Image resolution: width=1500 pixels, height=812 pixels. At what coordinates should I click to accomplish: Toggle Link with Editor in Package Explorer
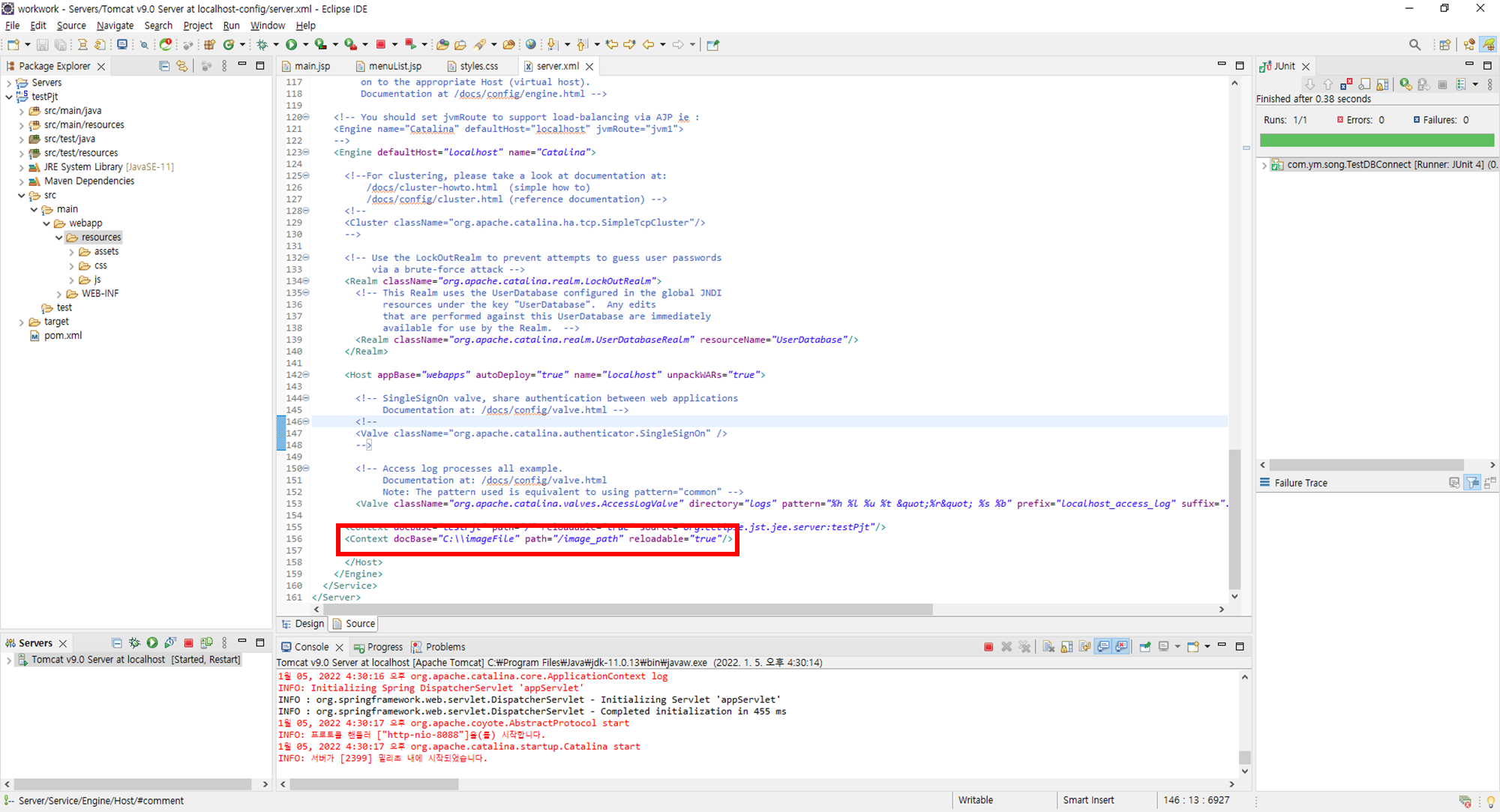coord(182,66)
